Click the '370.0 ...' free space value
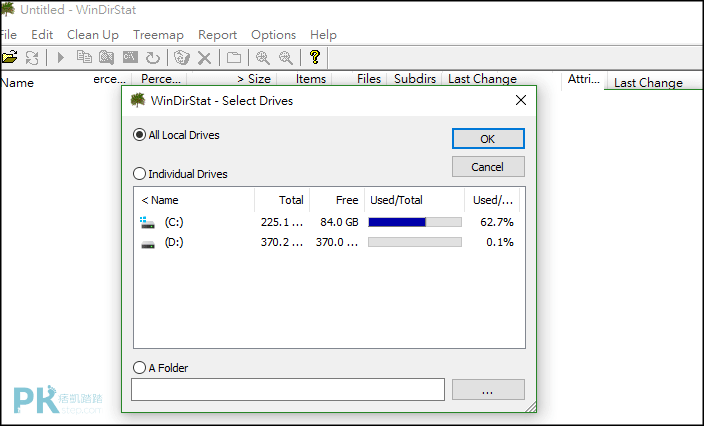This screenshot has width=704, height=426. (x=337, y=242)
